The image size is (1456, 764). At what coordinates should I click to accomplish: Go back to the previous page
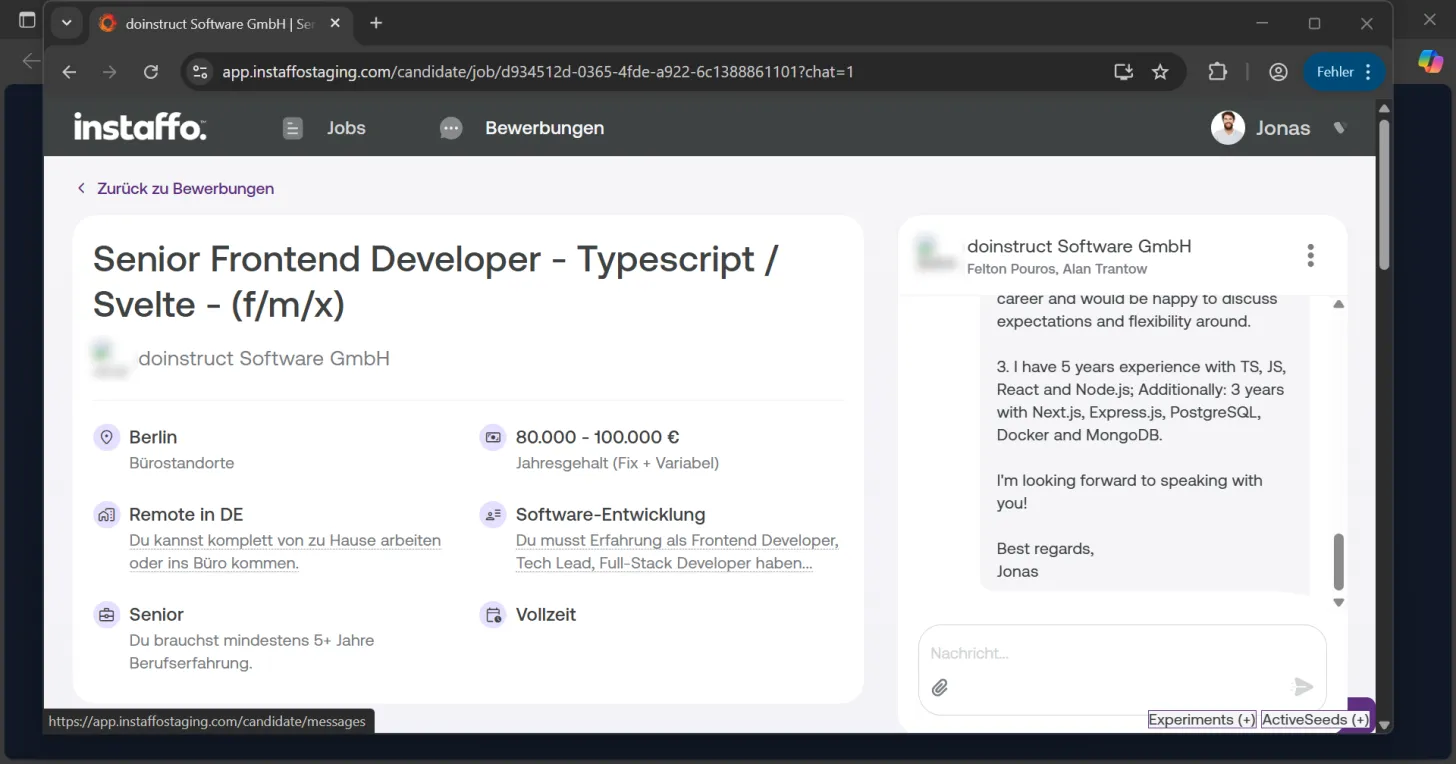click(69, 72)
